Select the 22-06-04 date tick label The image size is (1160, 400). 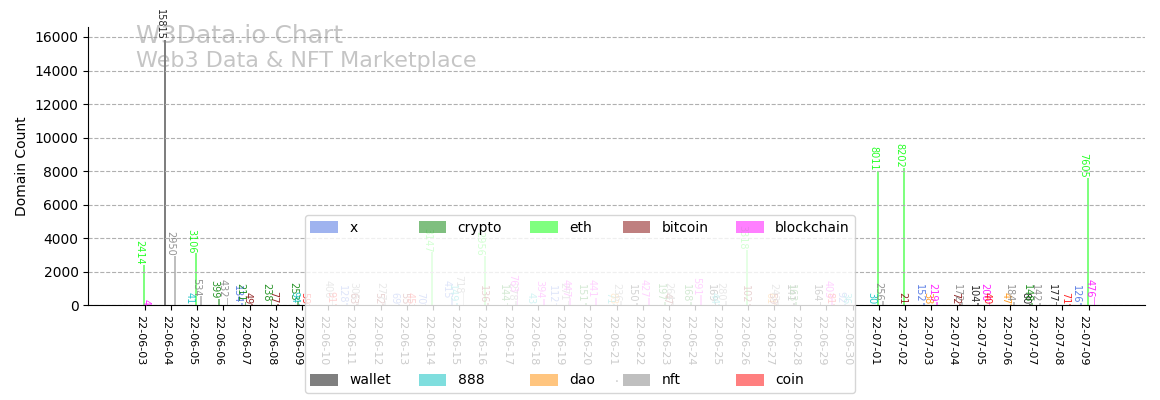168,340
